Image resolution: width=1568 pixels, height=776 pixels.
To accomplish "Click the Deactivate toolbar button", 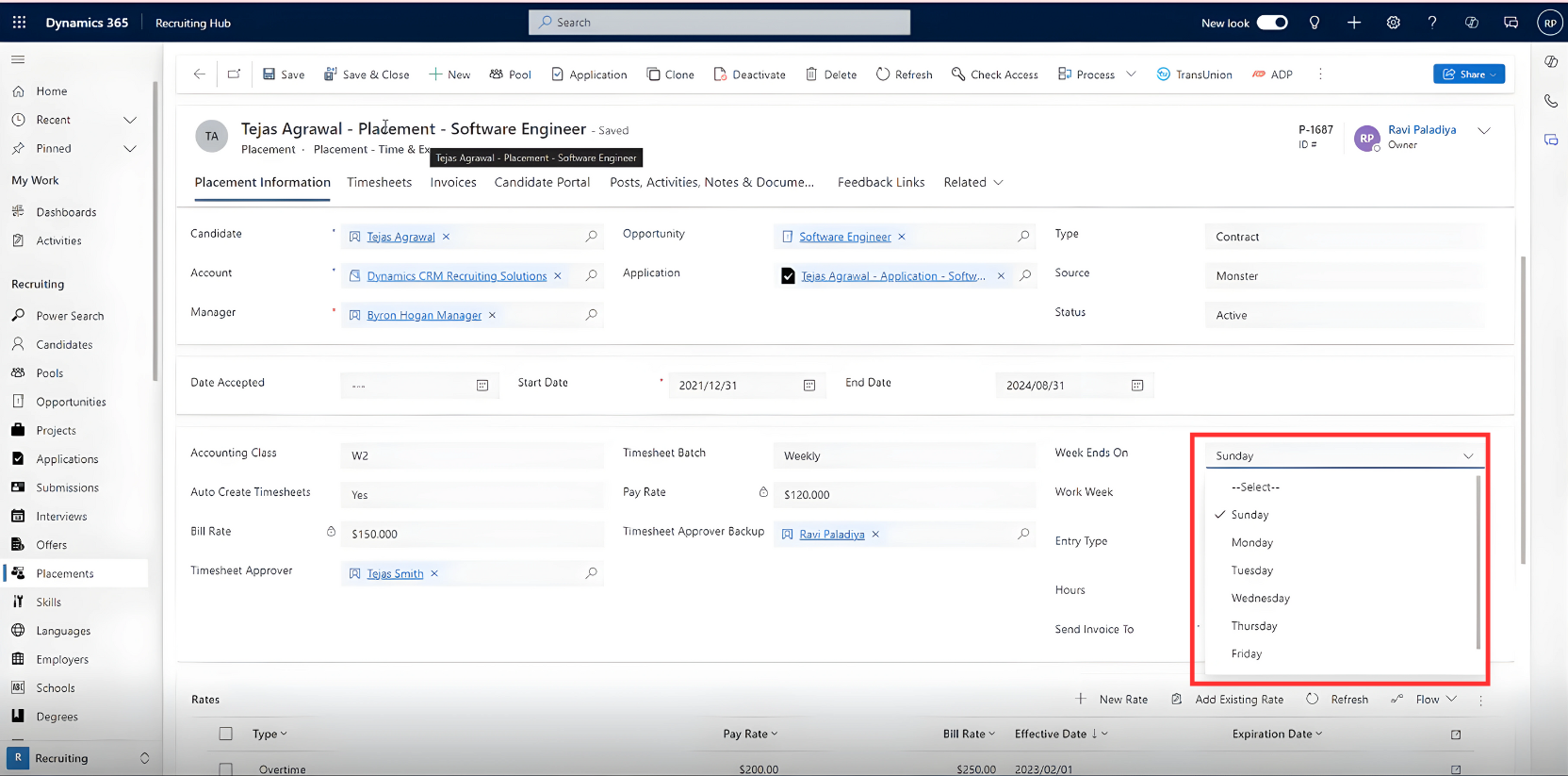I will point(749,74).
